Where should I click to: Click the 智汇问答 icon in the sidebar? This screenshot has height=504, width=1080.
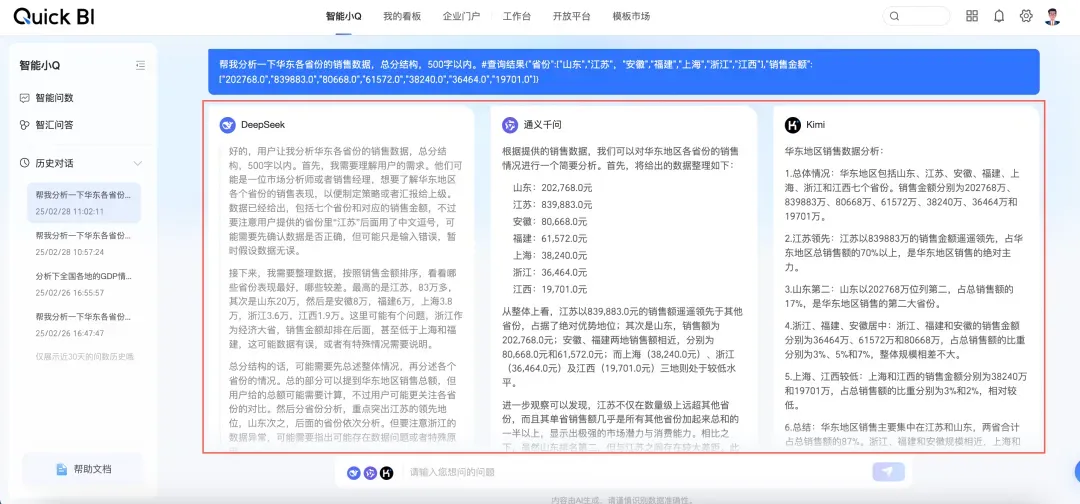coord(25,125)
